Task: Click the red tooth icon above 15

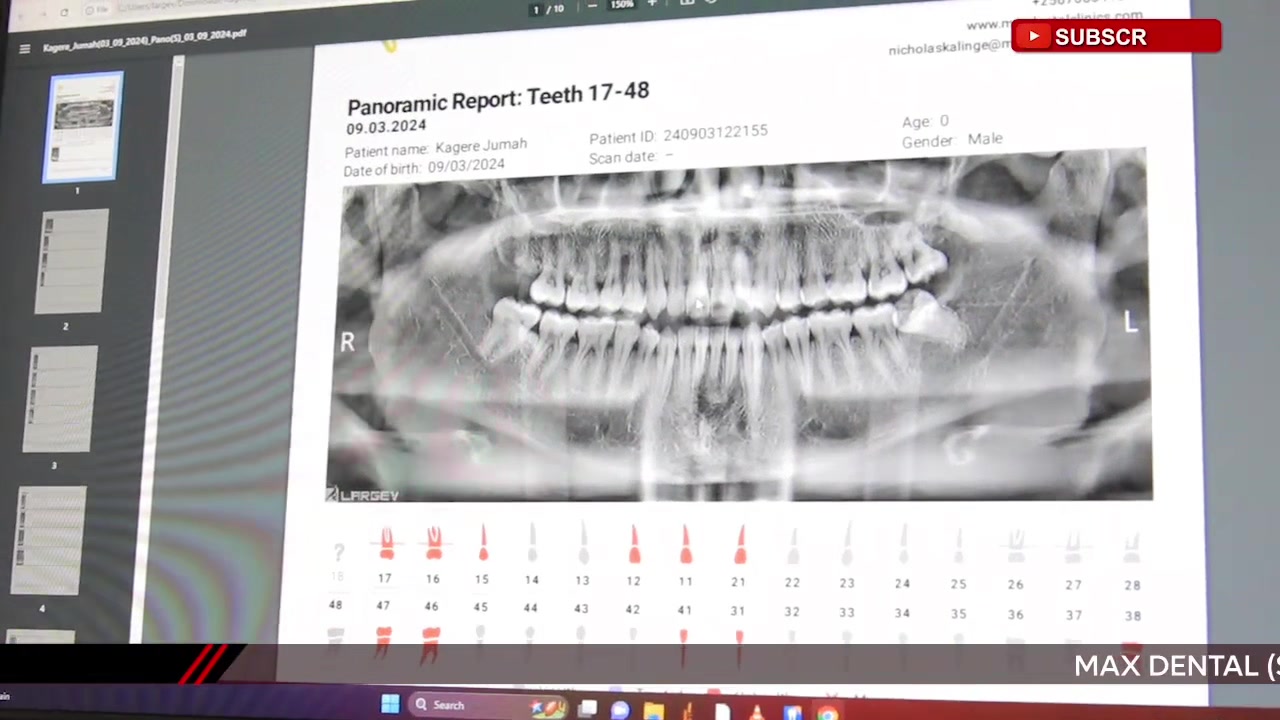Action: [x=483, y=543]
